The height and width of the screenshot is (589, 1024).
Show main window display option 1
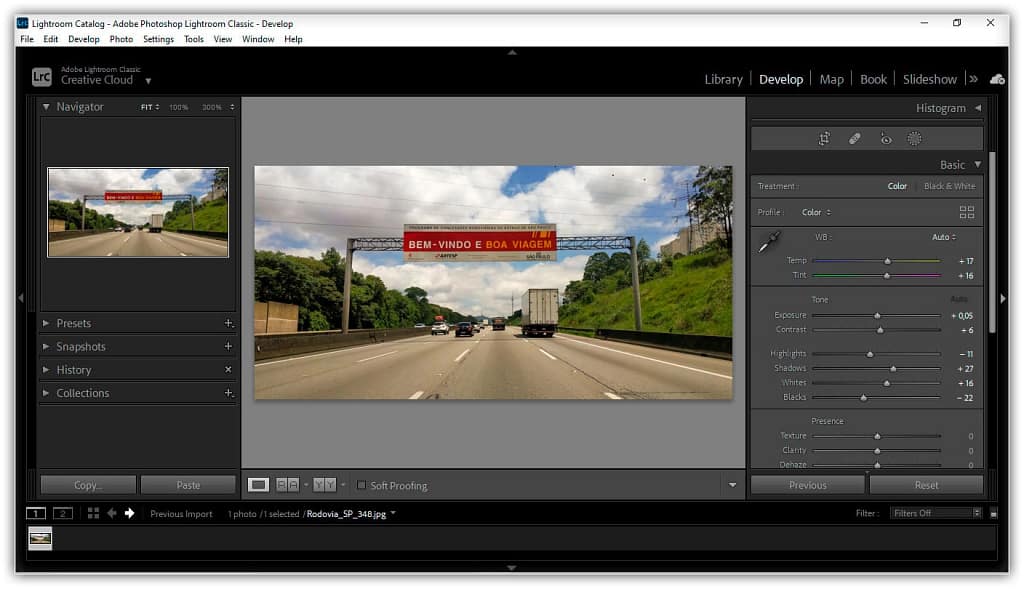coord(36,513)
